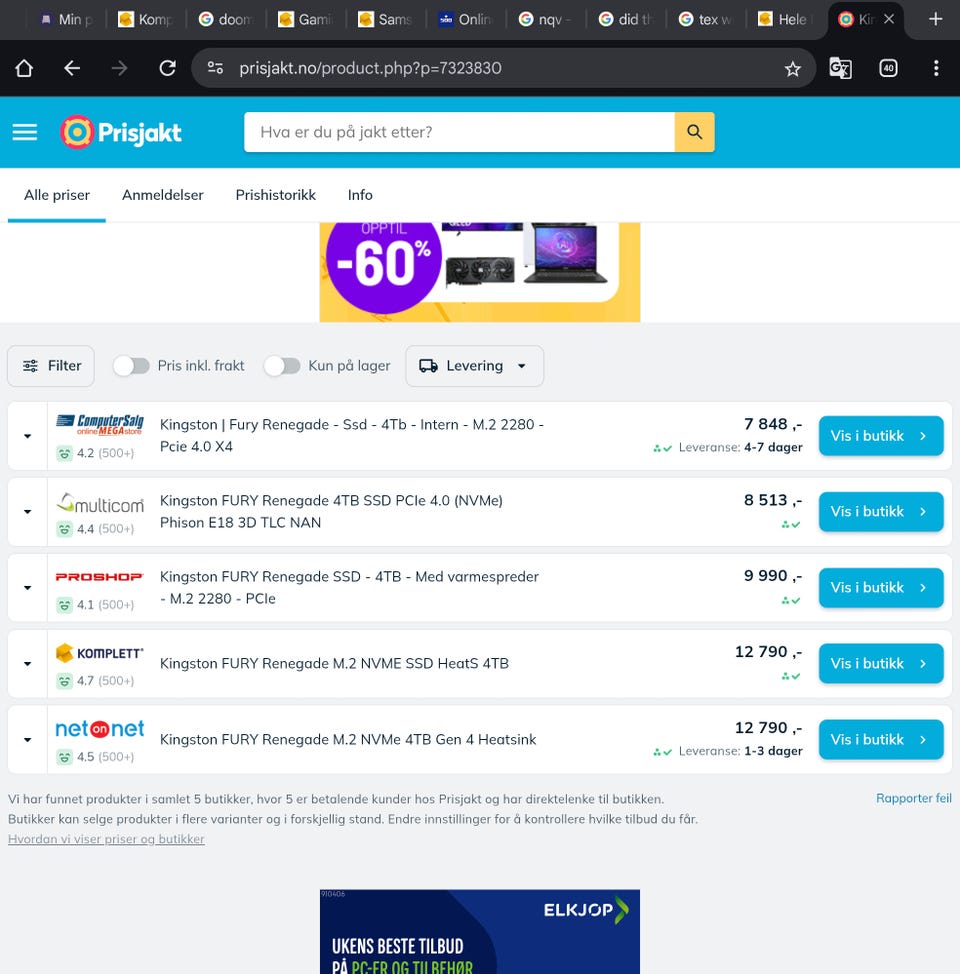Click Kingston FURY Renegade M.2 NVMe 4TB Gen 4 Heatsink

point(348,739)
